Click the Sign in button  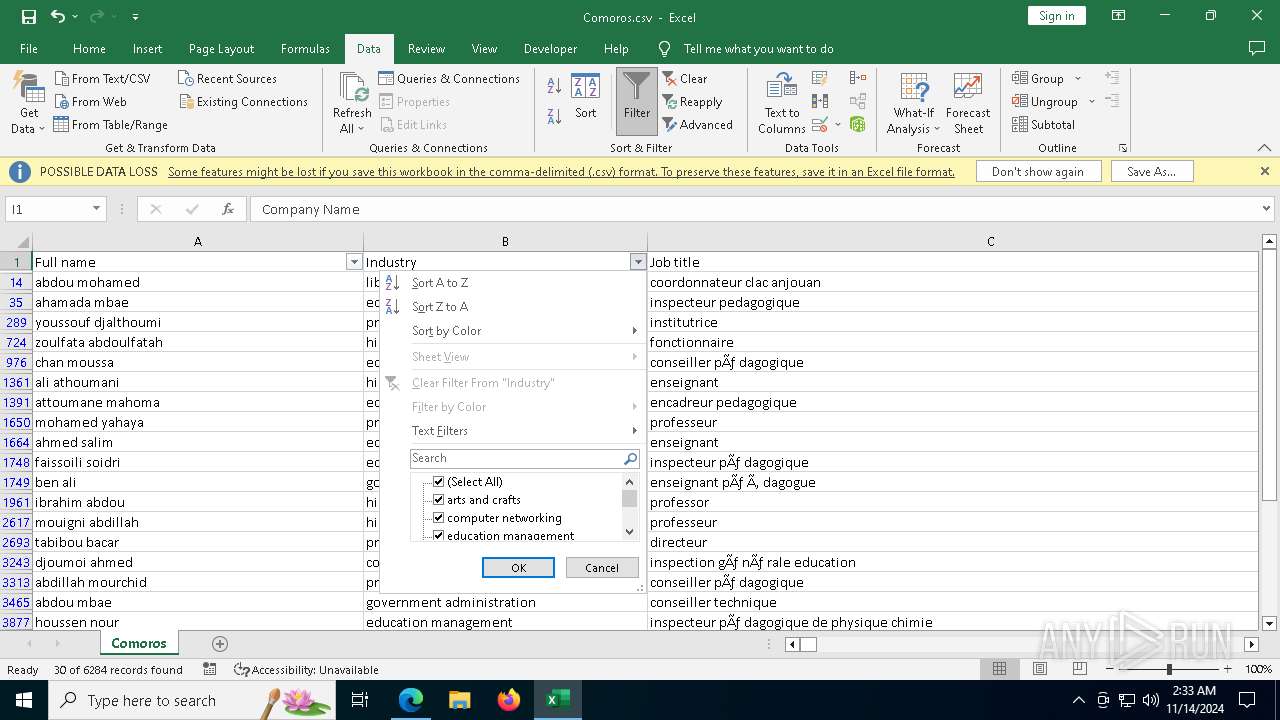[1057, 15]
